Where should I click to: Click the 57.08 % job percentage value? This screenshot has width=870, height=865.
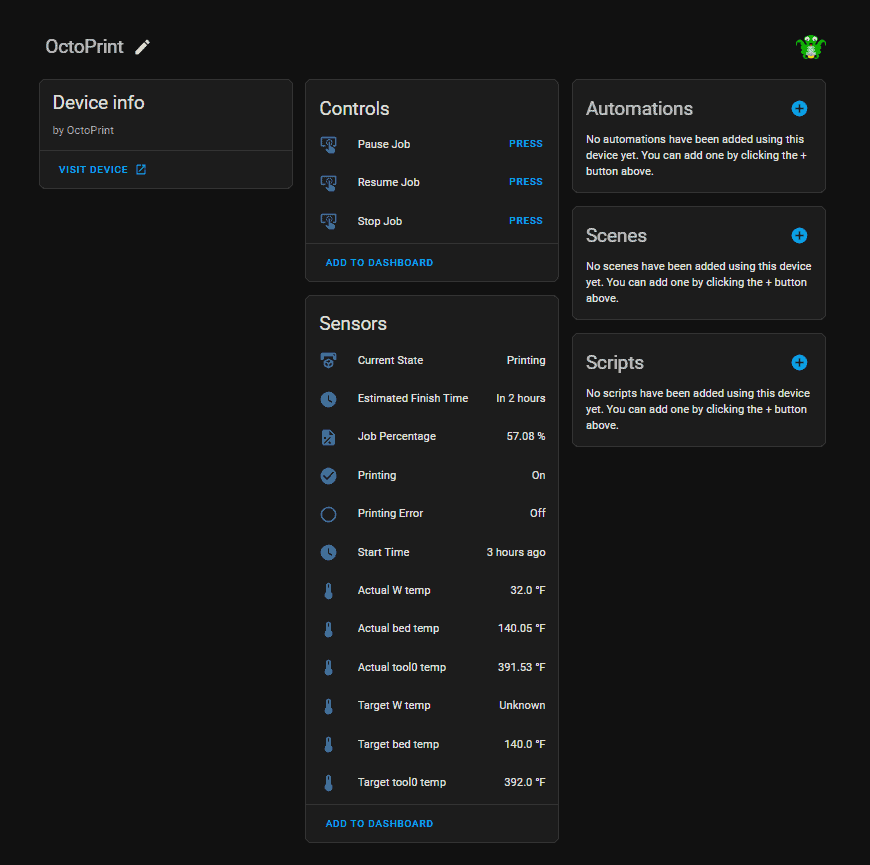click(x=525, y=437)
